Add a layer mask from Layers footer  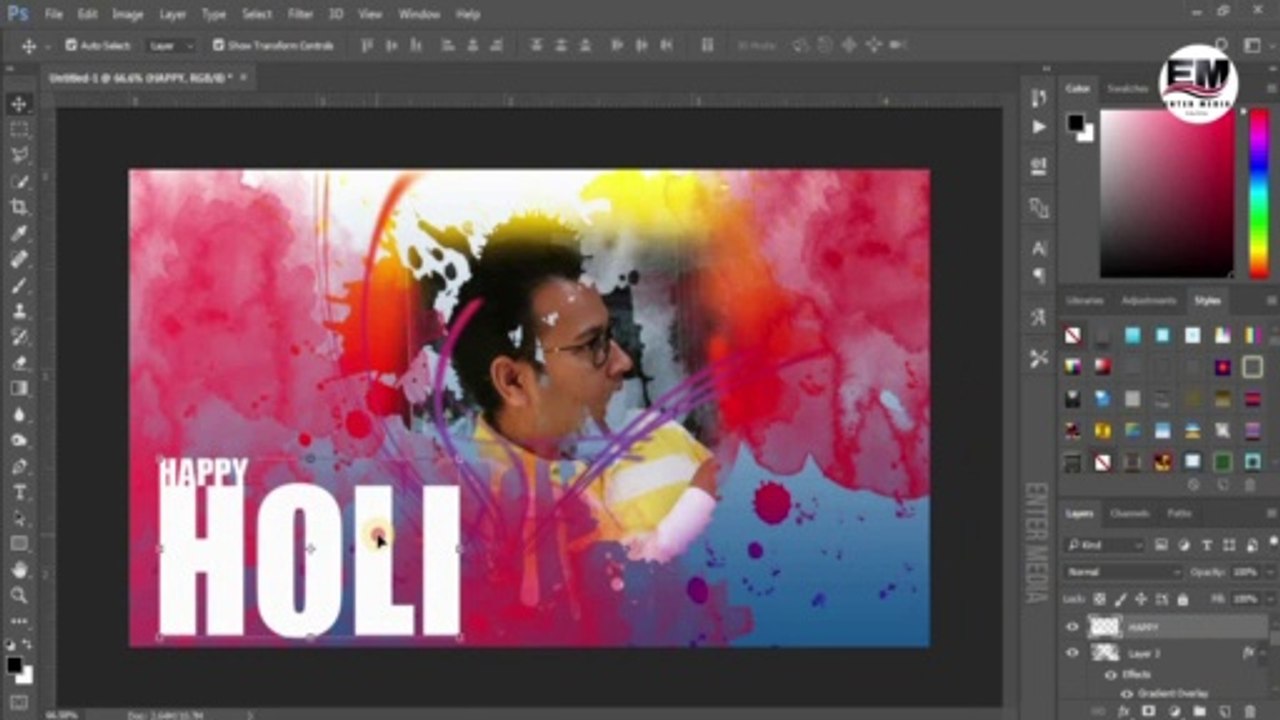coord(1148,711)
